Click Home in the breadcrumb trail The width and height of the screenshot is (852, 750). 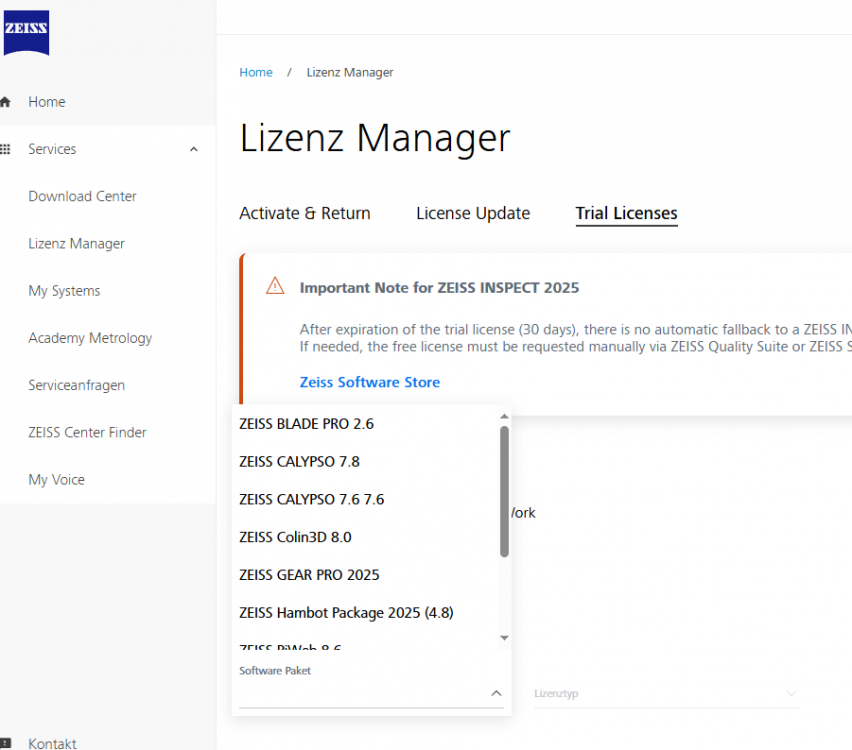(255, 72)
